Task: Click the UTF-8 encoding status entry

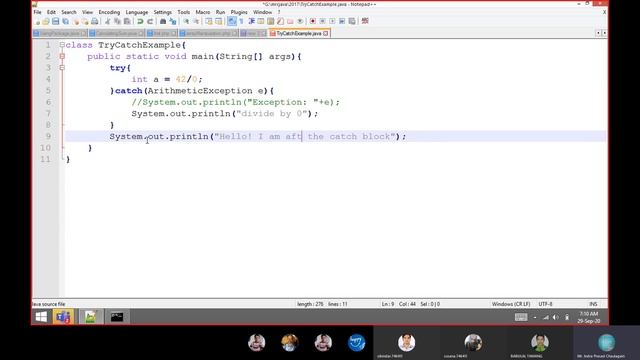Action: 545,304
